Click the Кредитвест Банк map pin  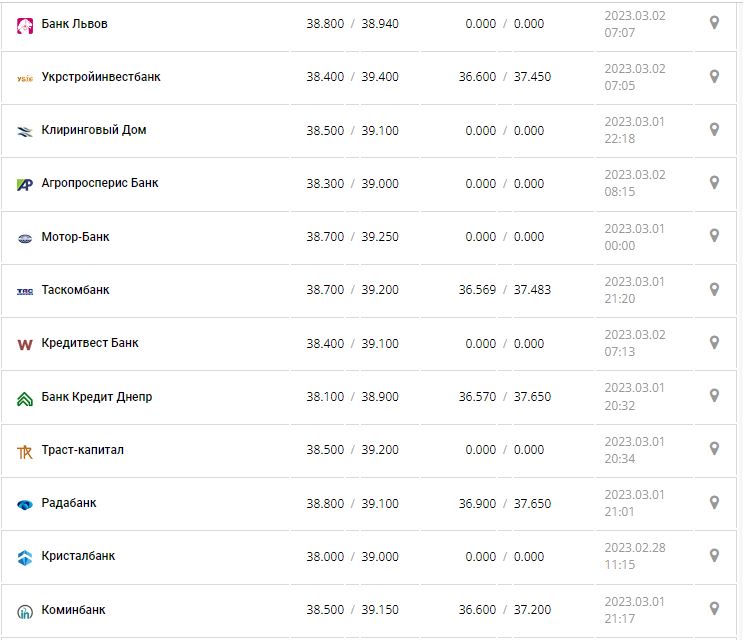point(714,343)
